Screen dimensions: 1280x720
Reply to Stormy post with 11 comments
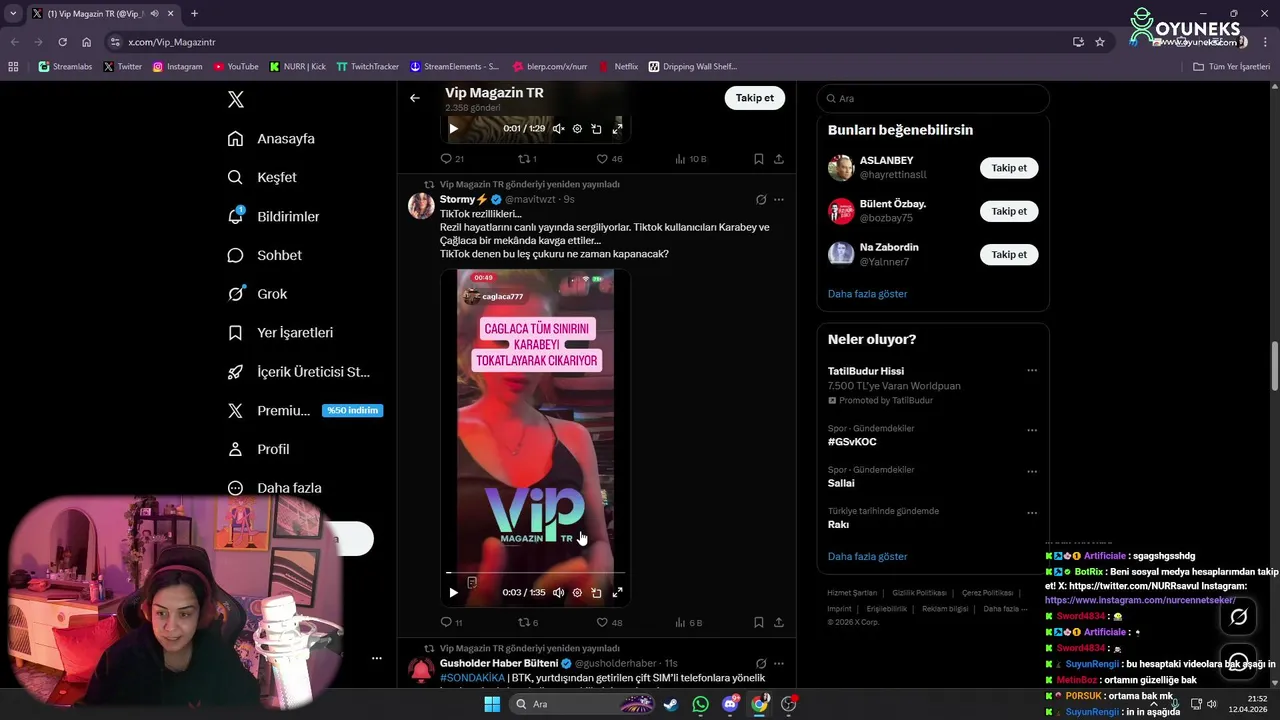pos(452,623)
